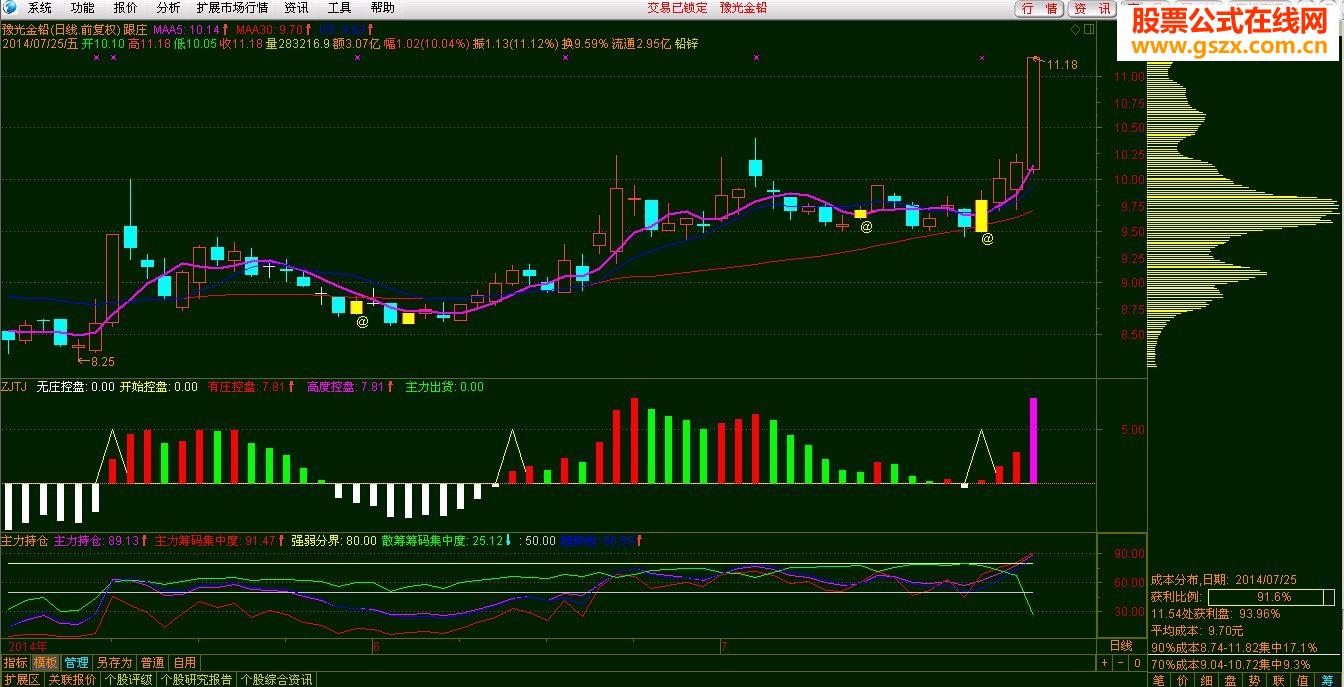1344x687 pixels.
Task: Switch the side panel to 细 tab
Action: point(1207,680)
